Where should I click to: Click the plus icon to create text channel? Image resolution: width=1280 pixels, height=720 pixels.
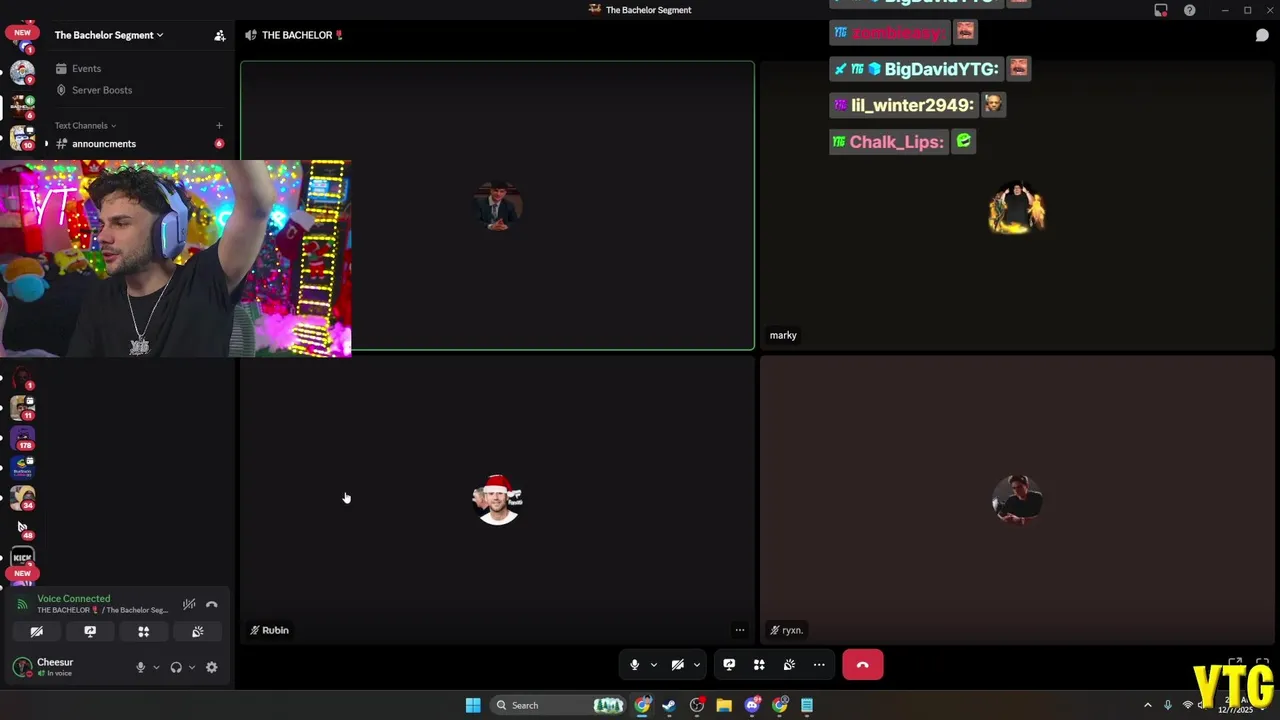[x=219, y=126]
